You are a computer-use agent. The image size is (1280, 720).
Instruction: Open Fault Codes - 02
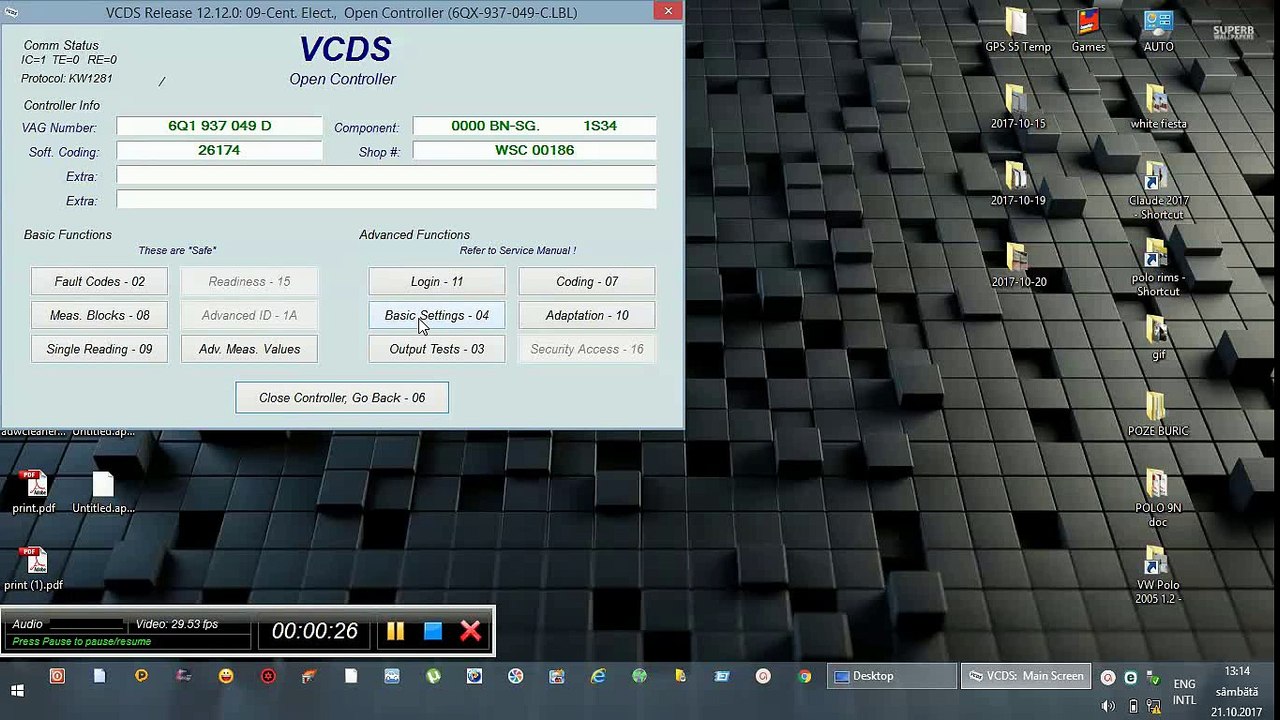tap(99, 282)
